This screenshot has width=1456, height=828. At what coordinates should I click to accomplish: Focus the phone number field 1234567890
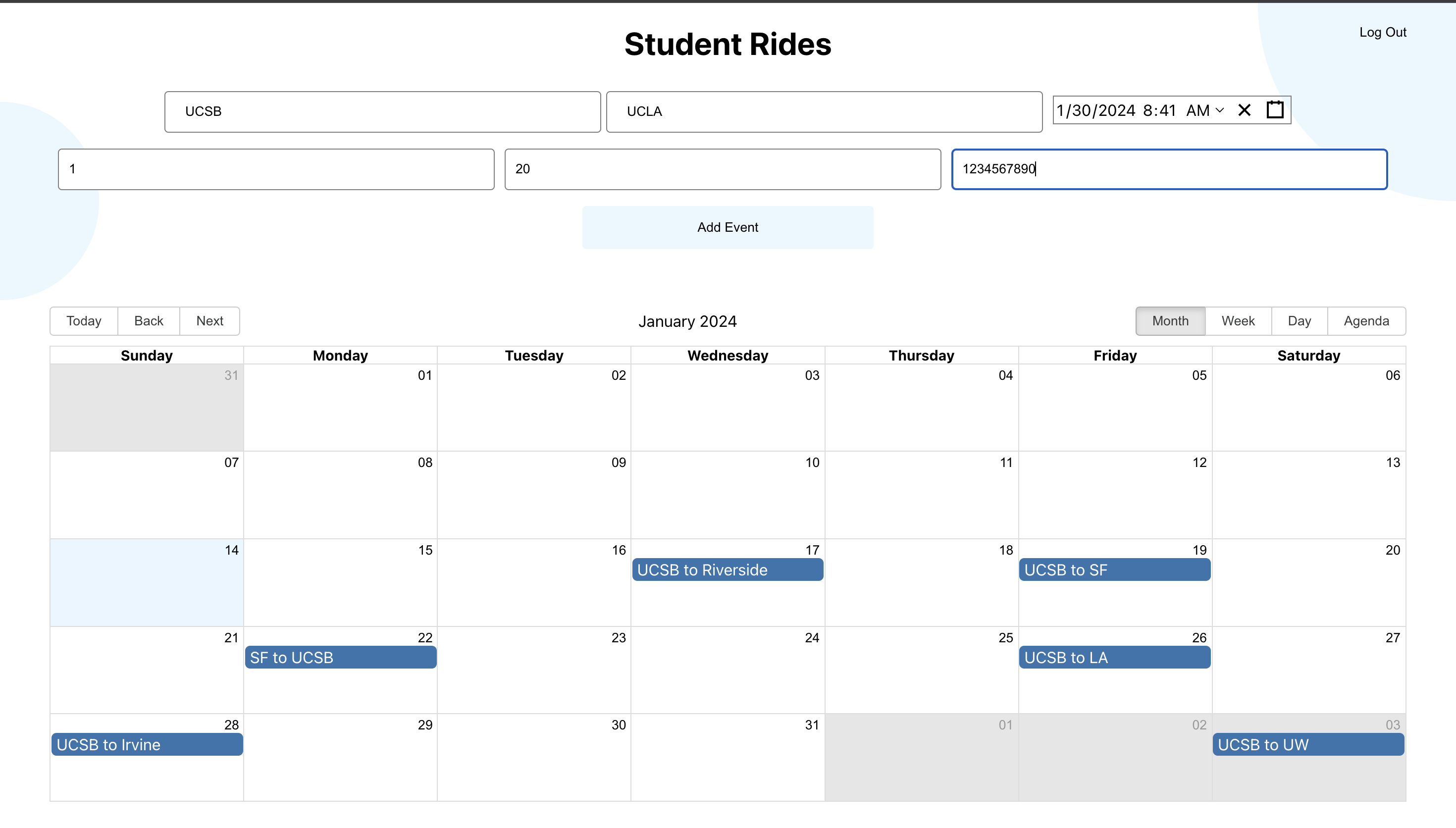1169,169
